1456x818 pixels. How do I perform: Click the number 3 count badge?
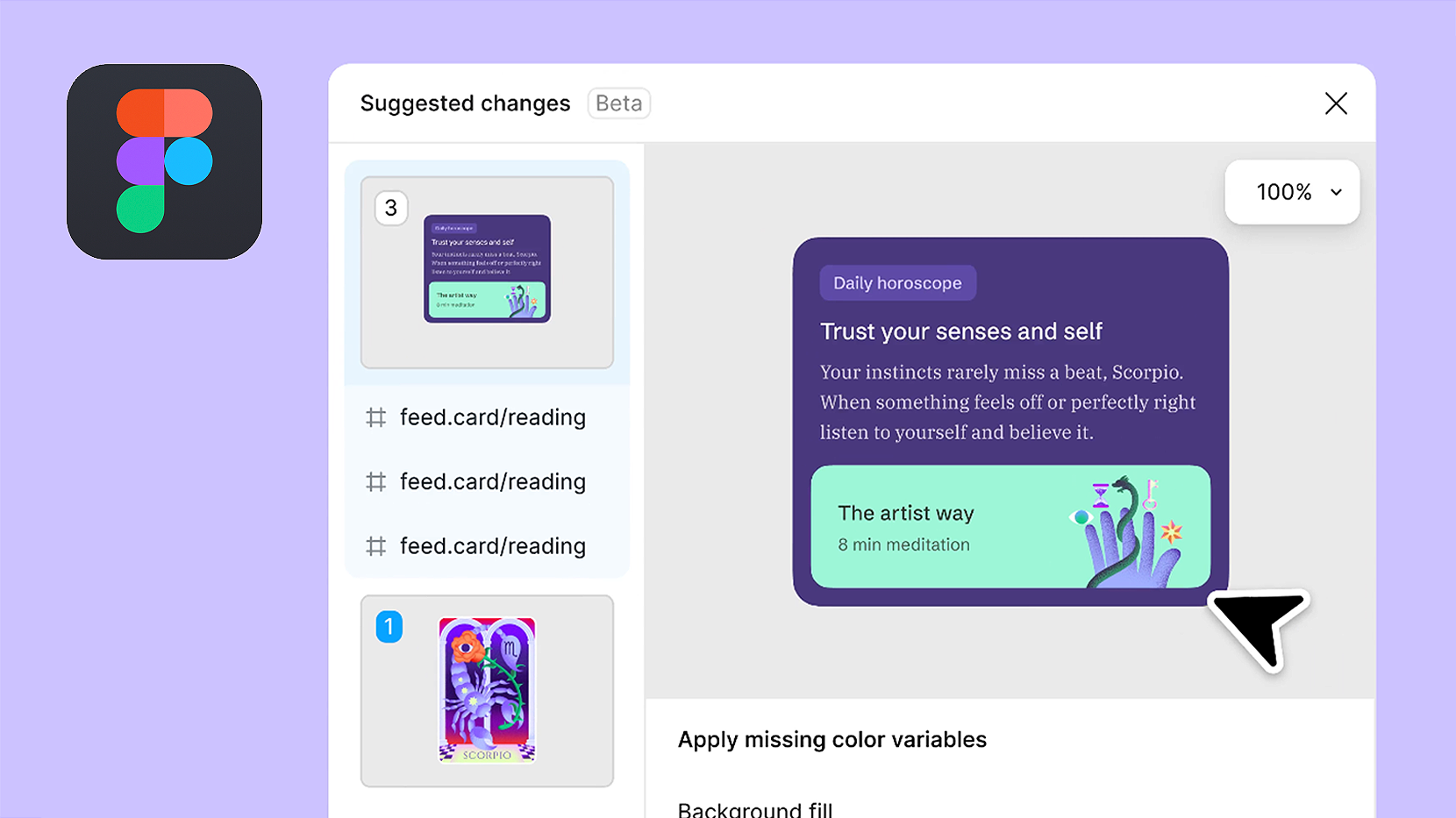(391, 208)
